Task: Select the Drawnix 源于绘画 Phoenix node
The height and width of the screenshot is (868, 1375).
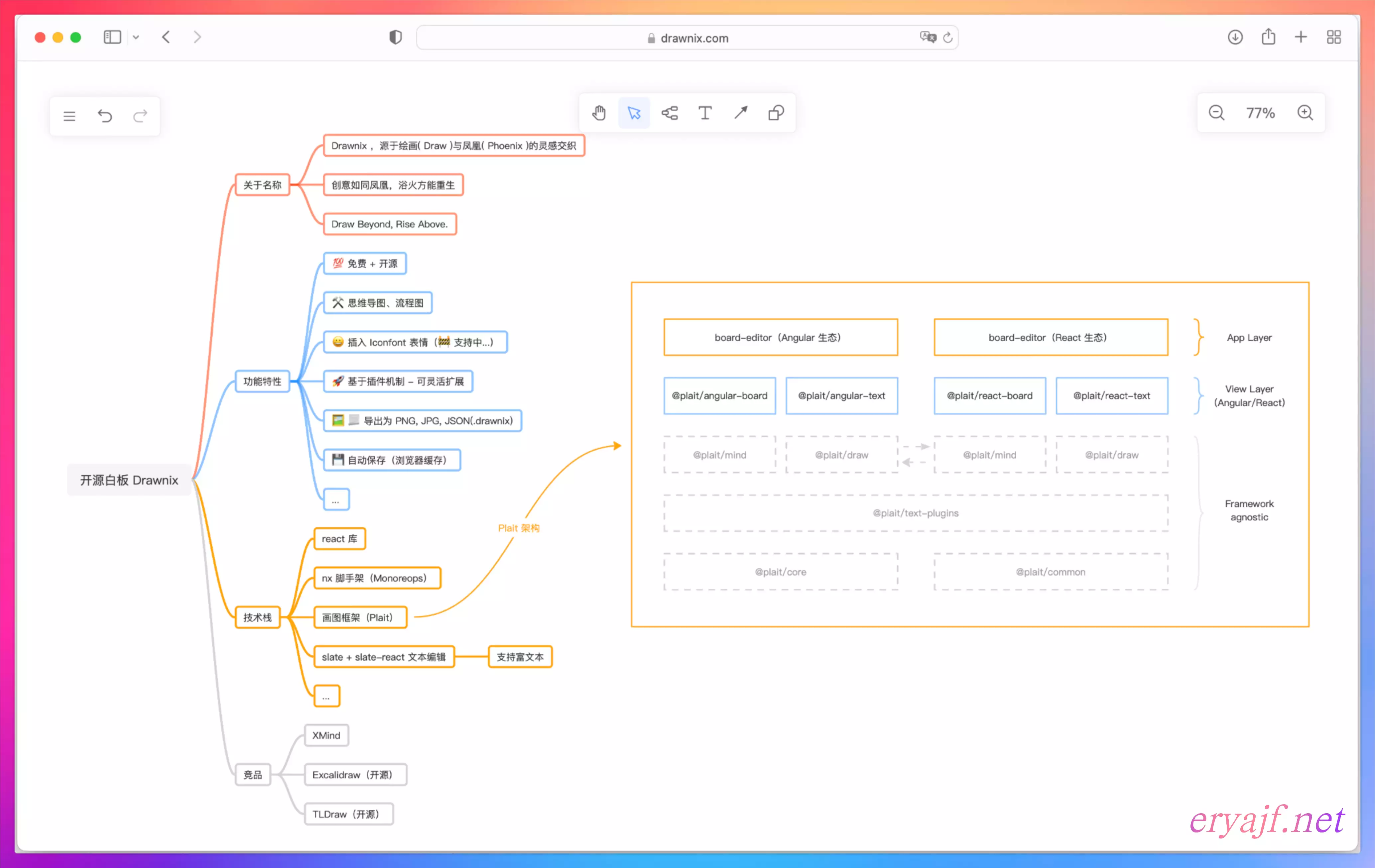Action: point(454,146)
